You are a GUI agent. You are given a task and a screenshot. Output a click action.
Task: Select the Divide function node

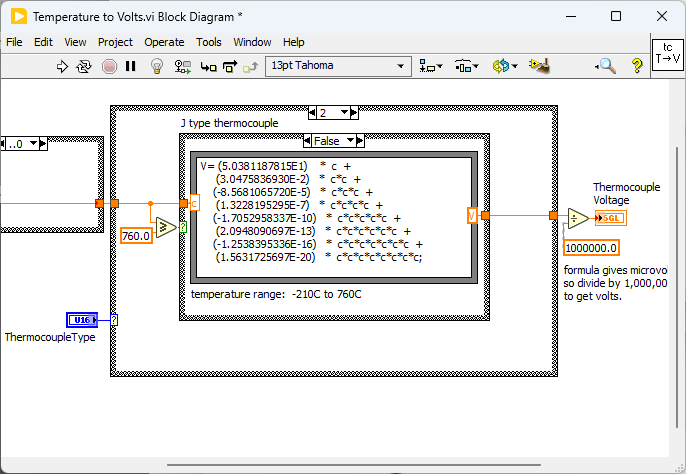[578, 218]
